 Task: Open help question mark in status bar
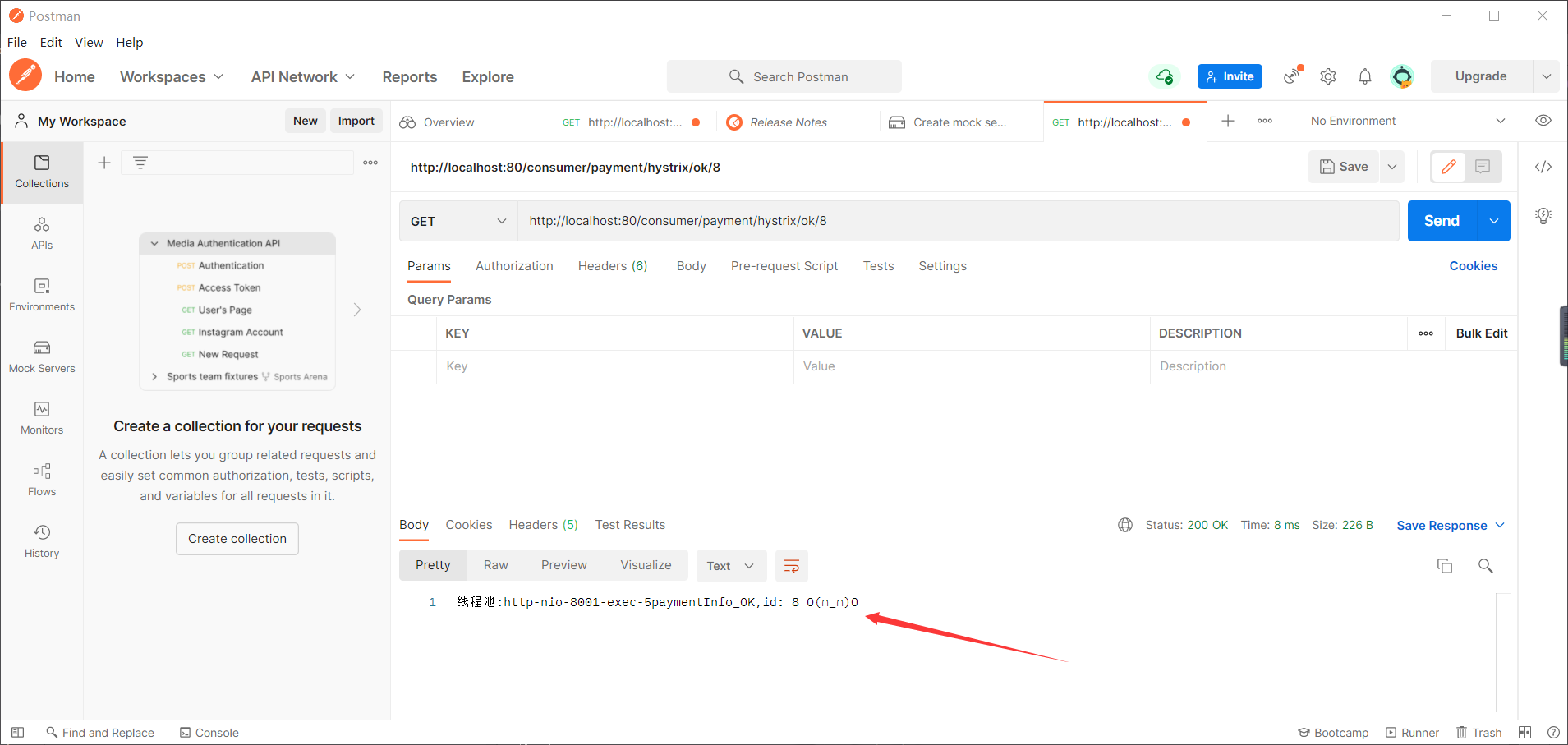tap(1553, 732)
